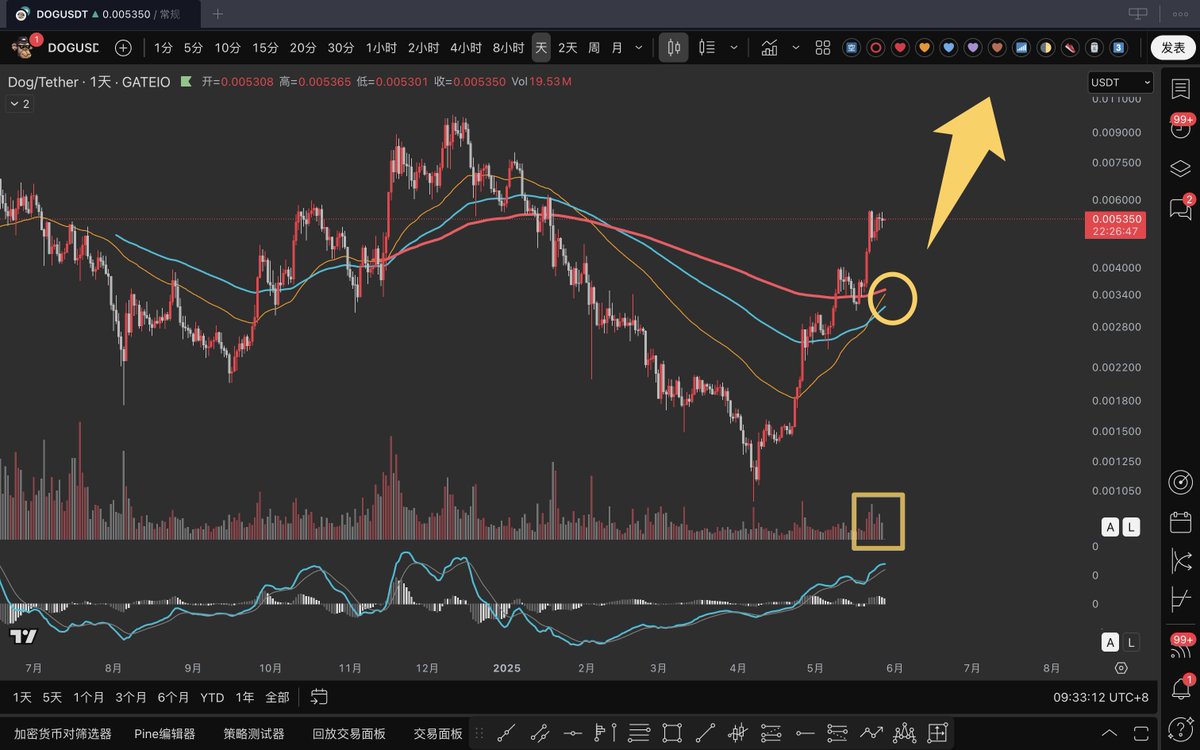This screenshot has width=1200, height=750.
Task: Select the YTD date range
Action: point(212,697)
